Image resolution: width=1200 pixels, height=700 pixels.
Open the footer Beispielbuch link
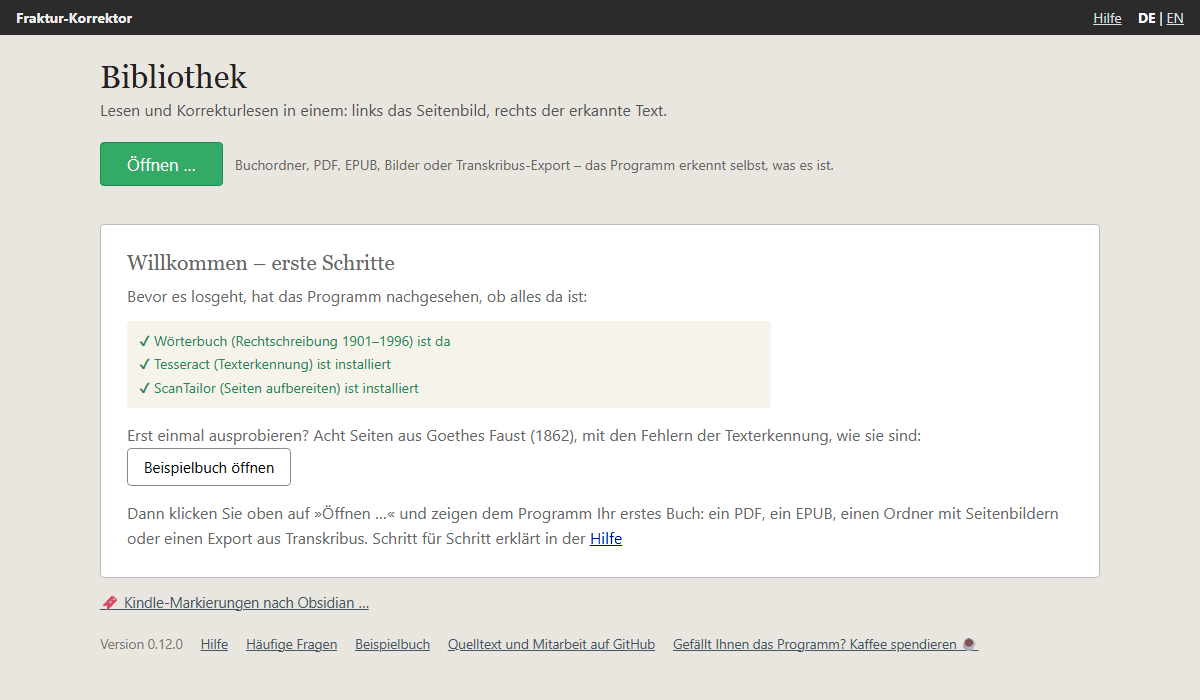click(x=392, y=645)
